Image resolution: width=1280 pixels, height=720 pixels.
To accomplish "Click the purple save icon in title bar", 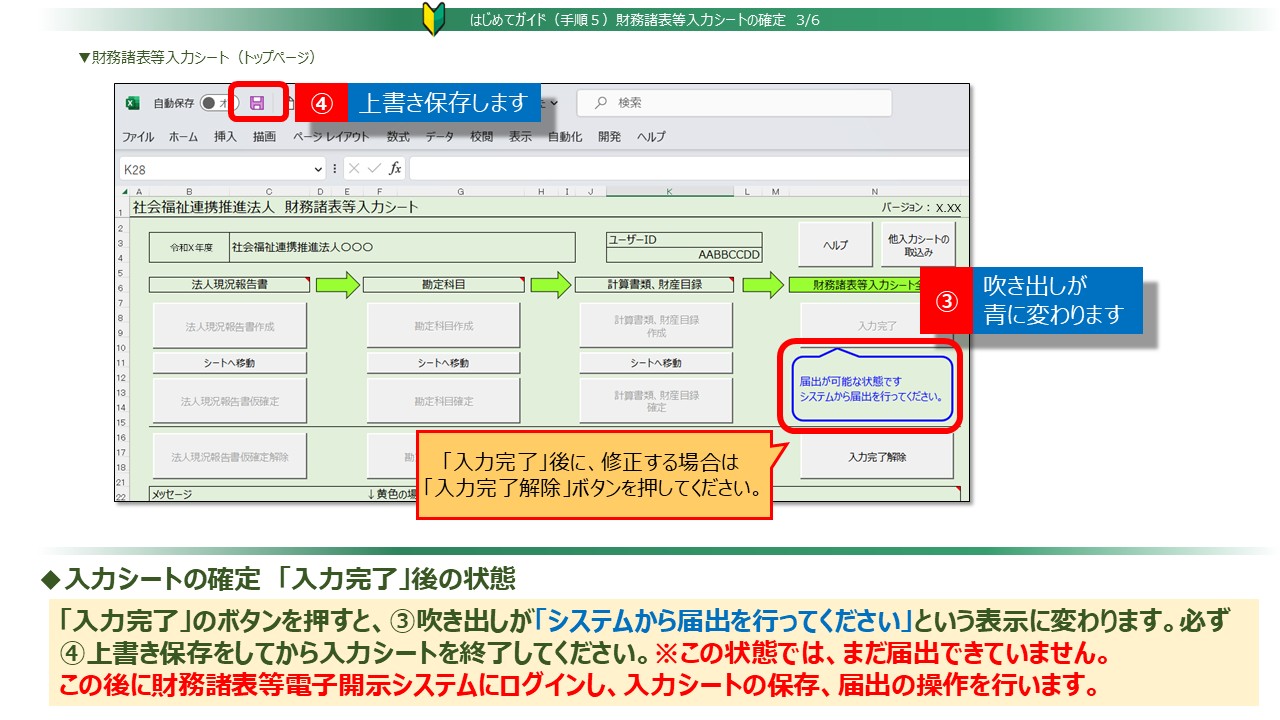I will point(257,103).
